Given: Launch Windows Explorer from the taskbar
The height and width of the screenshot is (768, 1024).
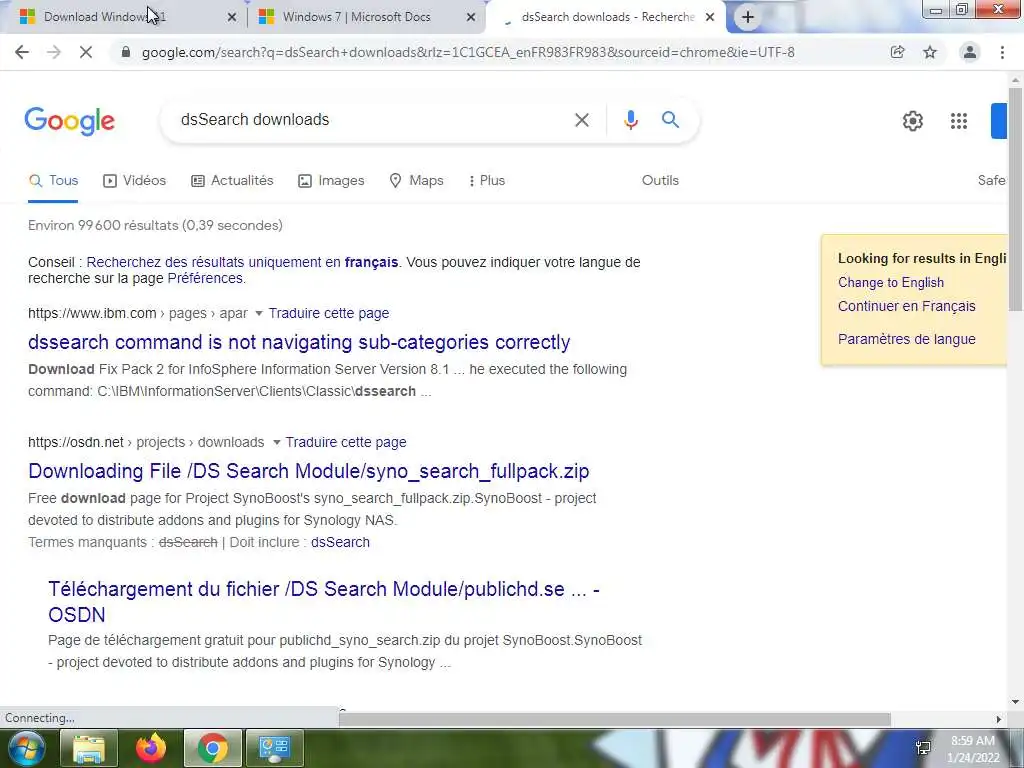Looking at the screenshot, I should pos(88,748).
